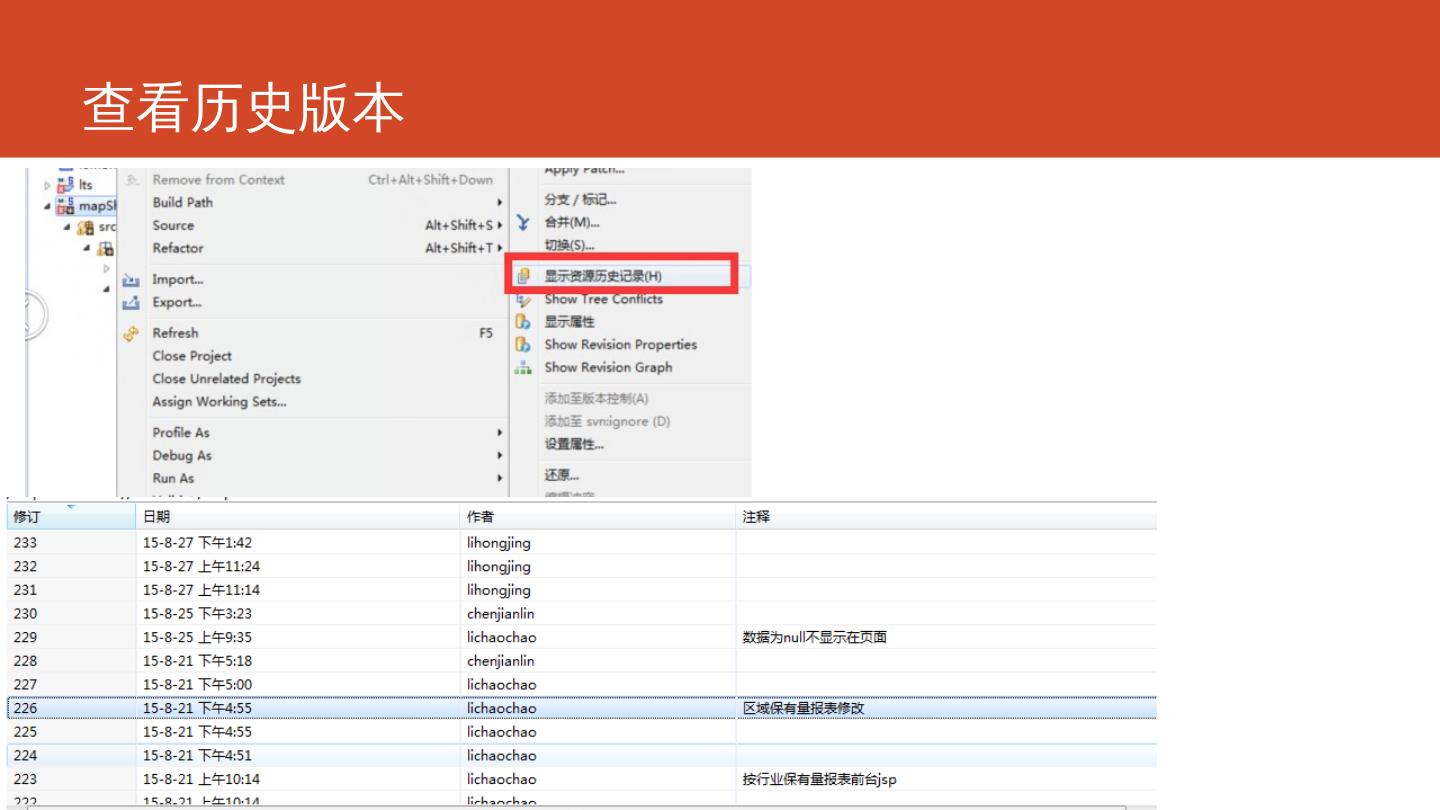Open the Build Path submenu
Image resolution: width=1440 pixels, height=810 pixels.
183,203
